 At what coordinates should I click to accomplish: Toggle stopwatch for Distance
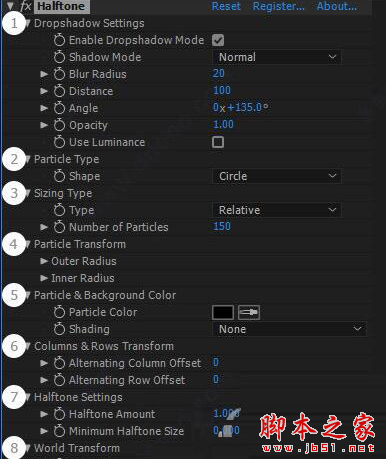[x=59, y=91]
